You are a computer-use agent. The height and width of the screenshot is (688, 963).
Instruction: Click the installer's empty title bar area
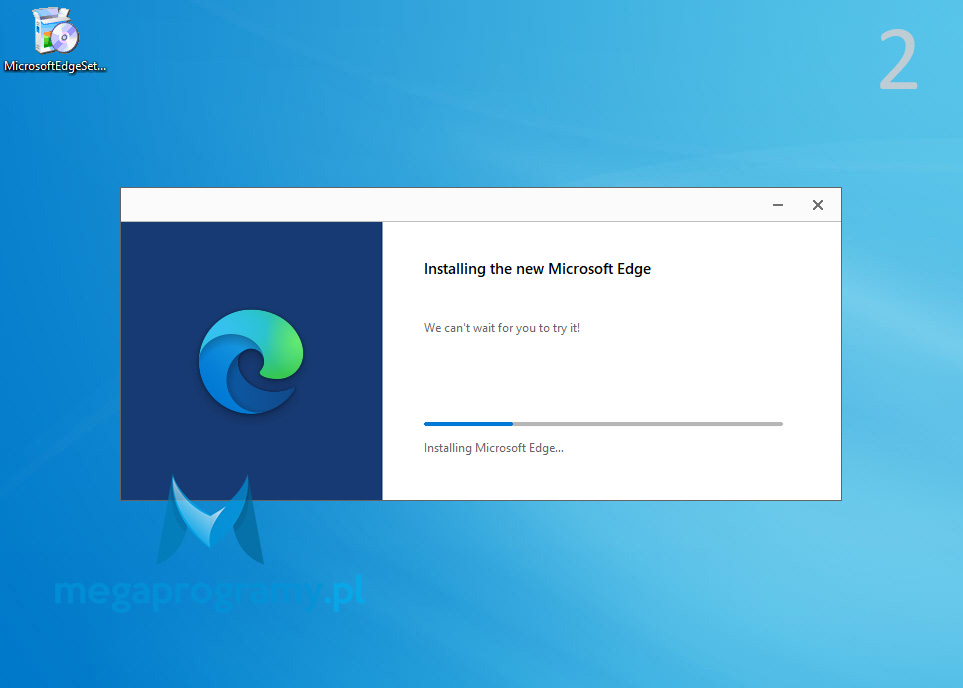point(440,205)
